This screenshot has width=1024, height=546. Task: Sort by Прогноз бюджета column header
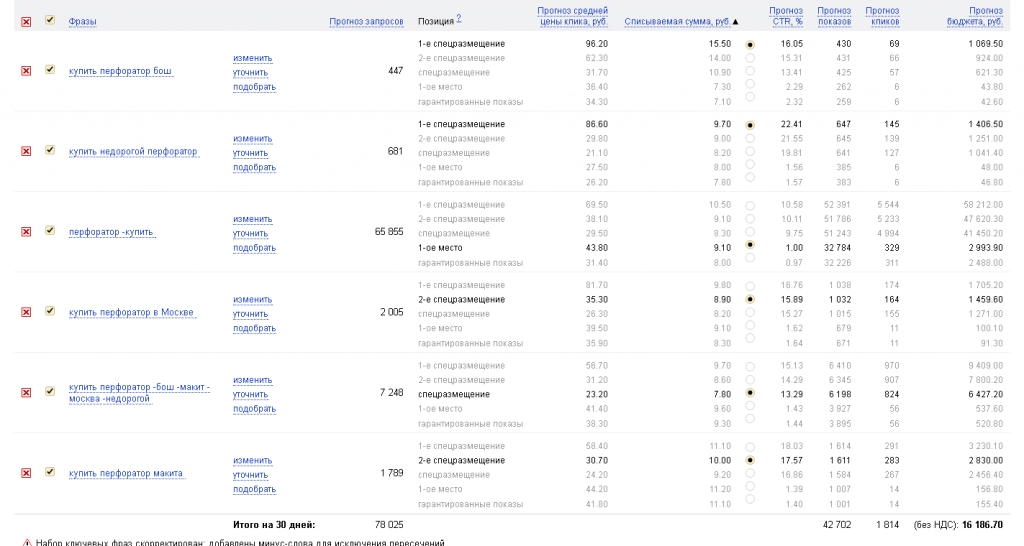pos(974,16)
